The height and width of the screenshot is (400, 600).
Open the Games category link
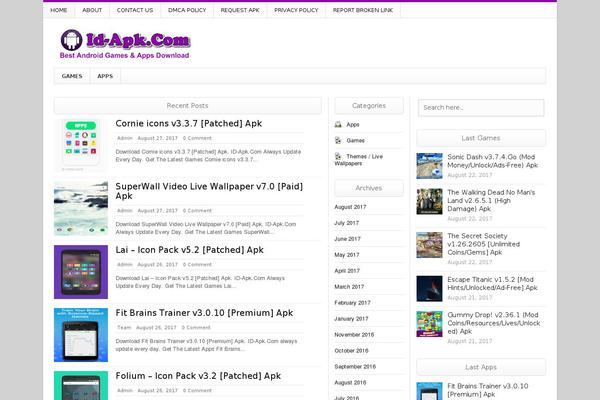(x=355, y=140)
